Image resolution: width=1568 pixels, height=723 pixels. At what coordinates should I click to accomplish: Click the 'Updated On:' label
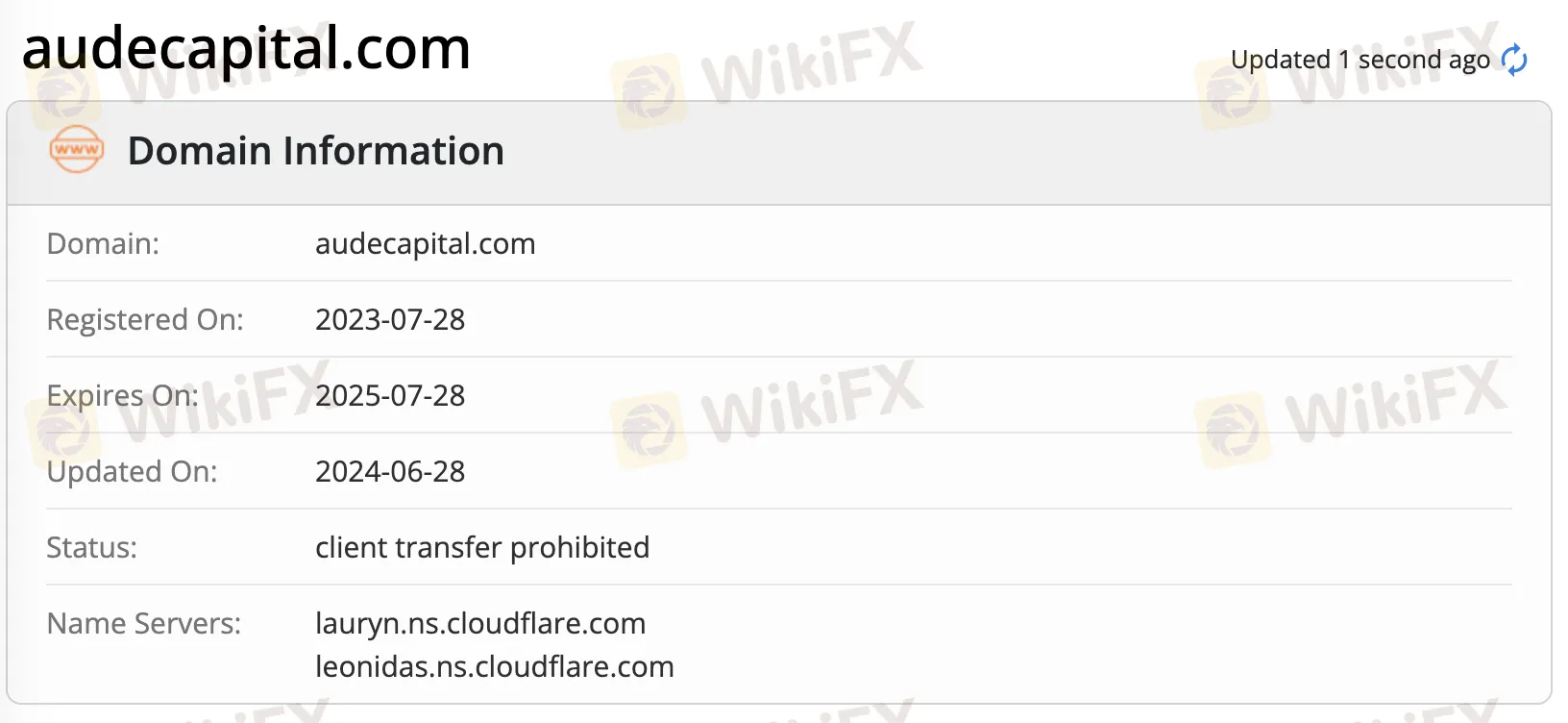pos(132,472)
